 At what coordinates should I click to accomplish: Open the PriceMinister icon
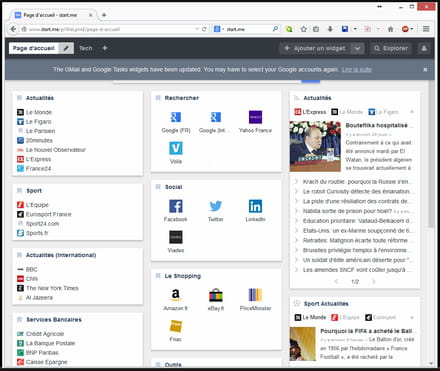tap(255, 295)
